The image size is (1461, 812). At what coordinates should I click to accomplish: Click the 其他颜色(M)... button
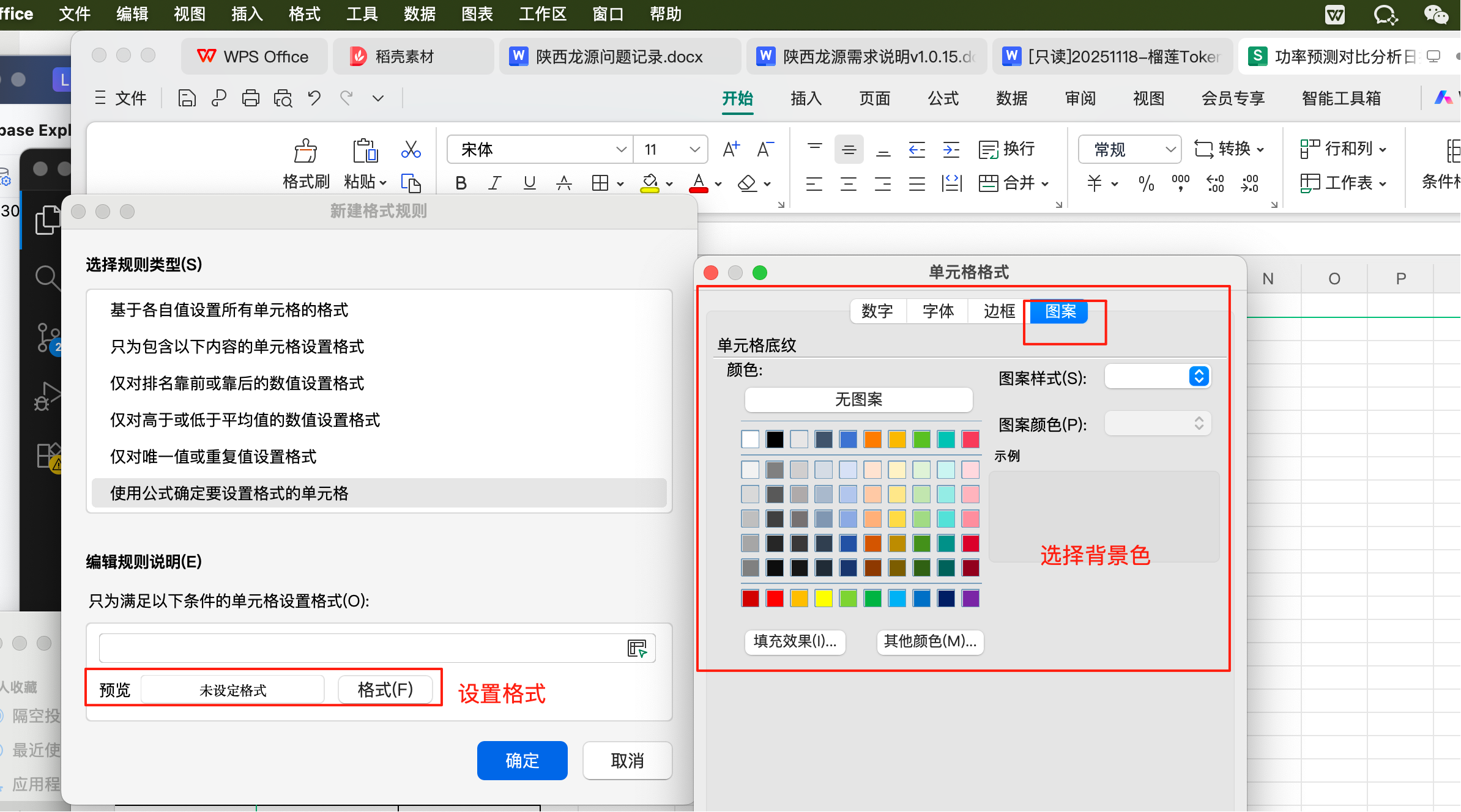[930, 641]
